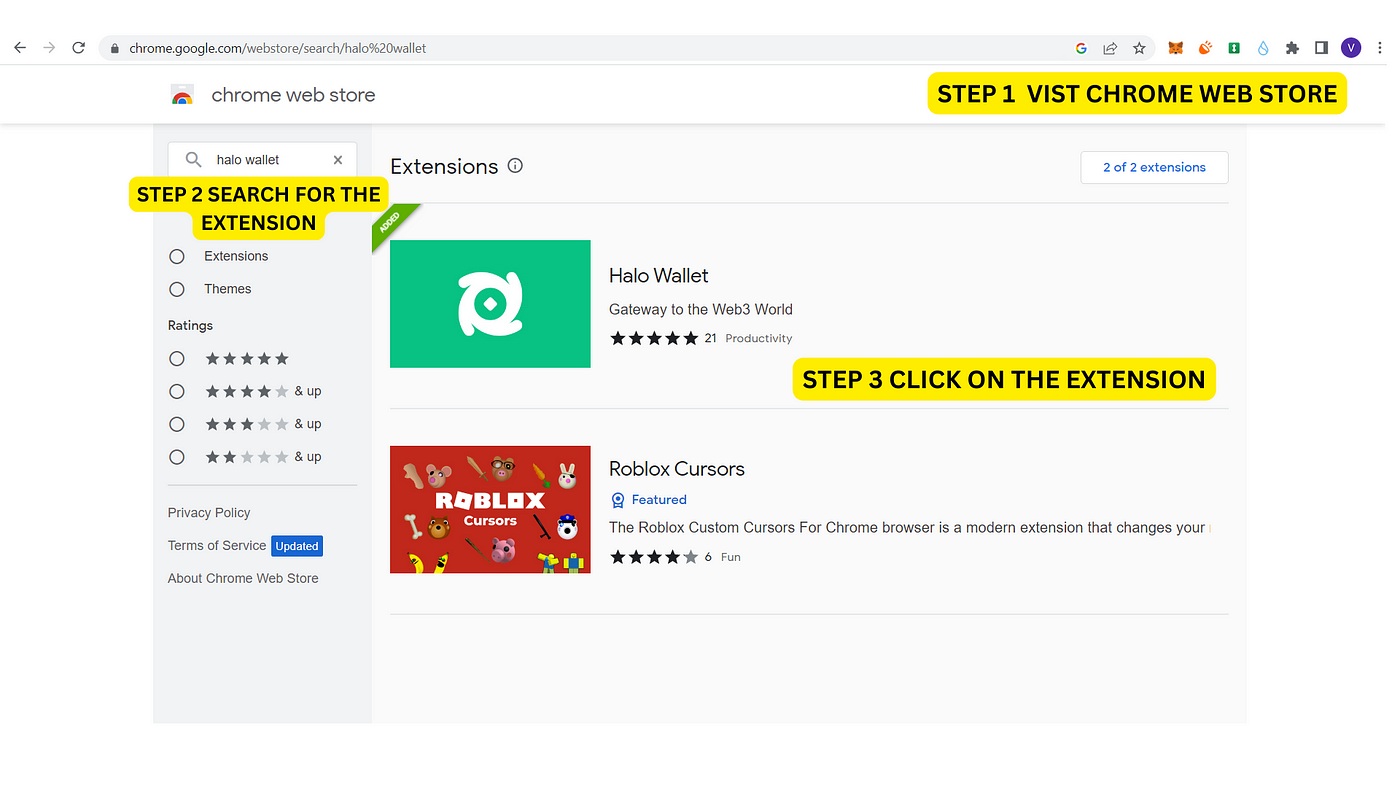Choose the 4 stars & up rating
This screenshot has width=1400, height=788.
(x=177, y=392)
